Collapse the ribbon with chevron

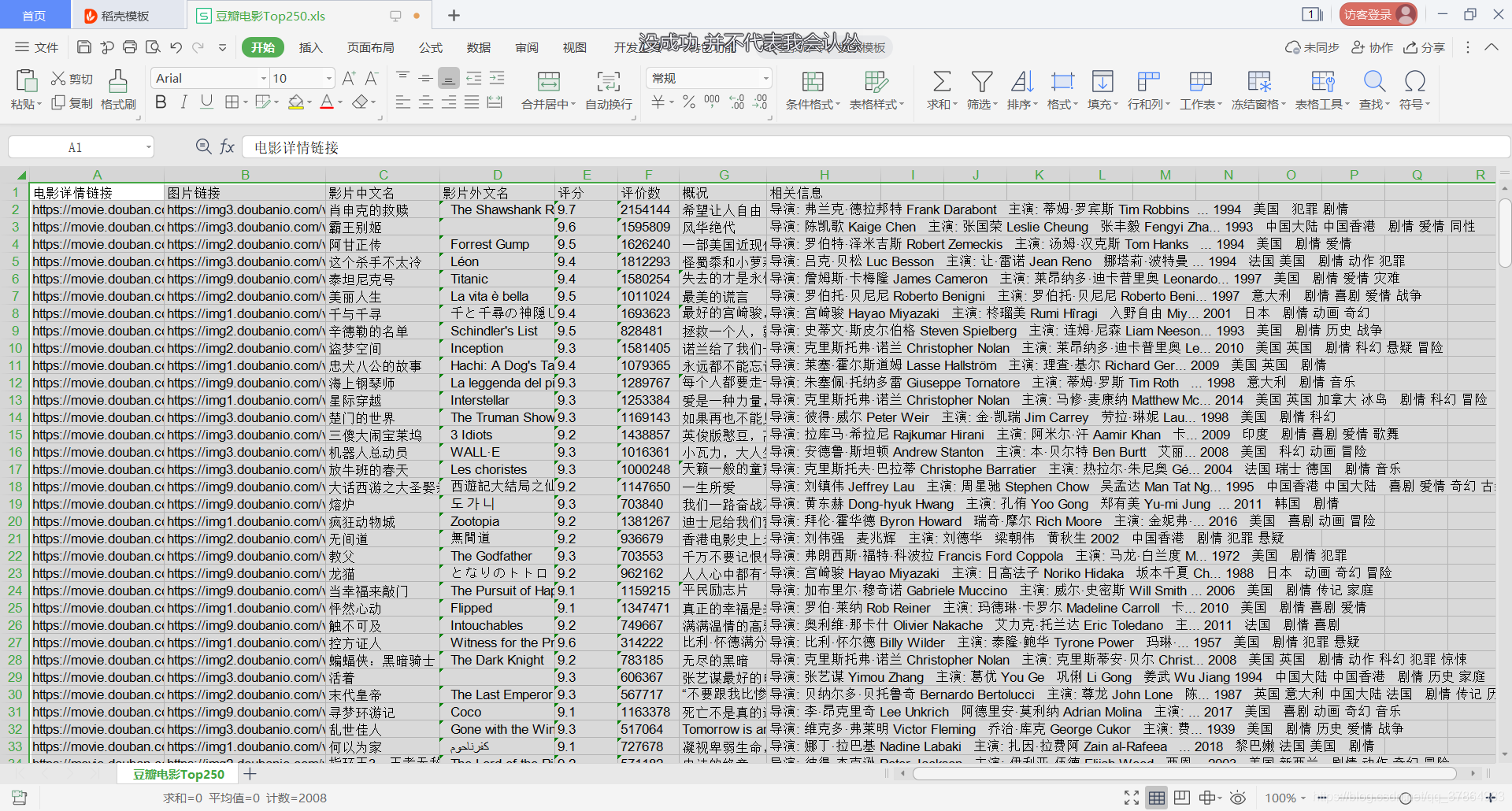coord(1491,47)
